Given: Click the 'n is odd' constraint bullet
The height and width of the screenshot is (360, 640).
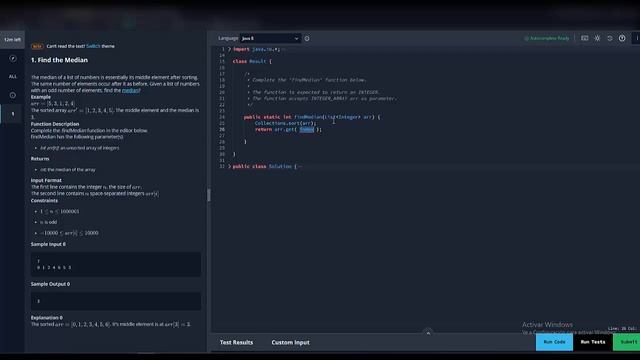Looking at the screenshot, I should click(x=48, y=222).
